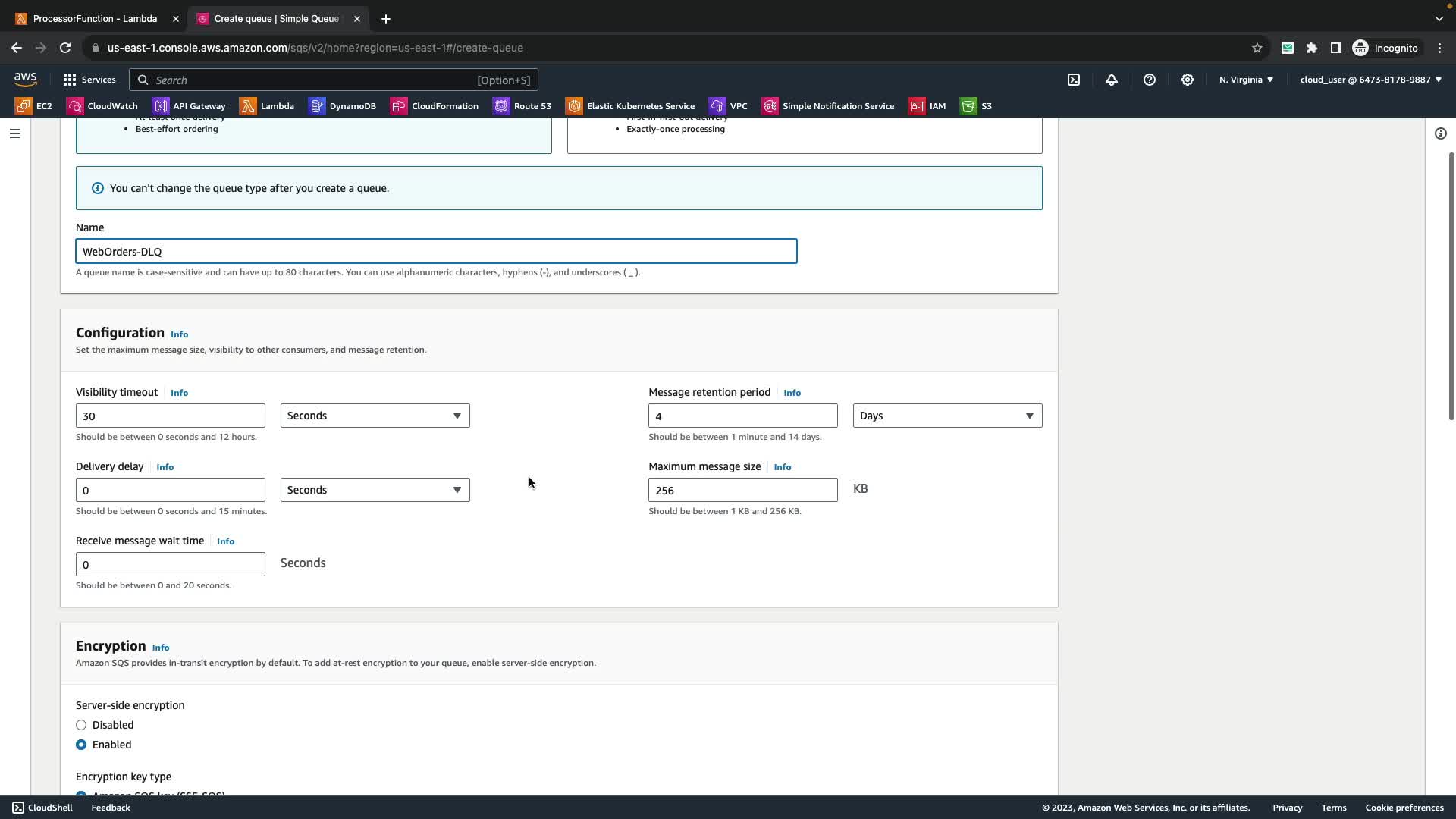Select Enabled server-side encryption
The height and width of the screenshot is (819, 1456).
[x=81, y=745]
